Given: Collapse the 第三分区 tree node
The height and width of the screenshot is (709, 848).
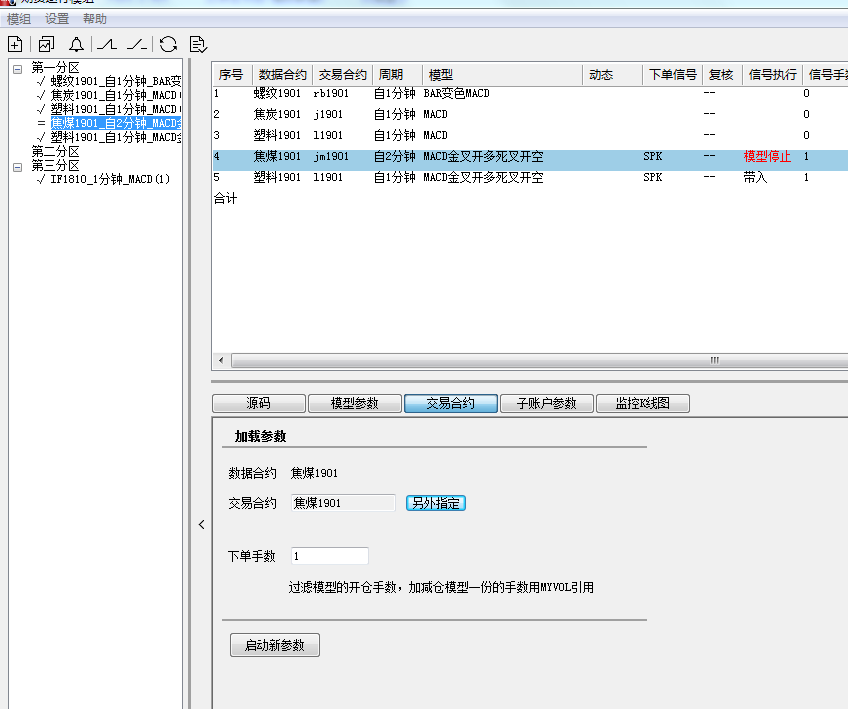Looking at the screenshot, I should click(x=17, y=166).
